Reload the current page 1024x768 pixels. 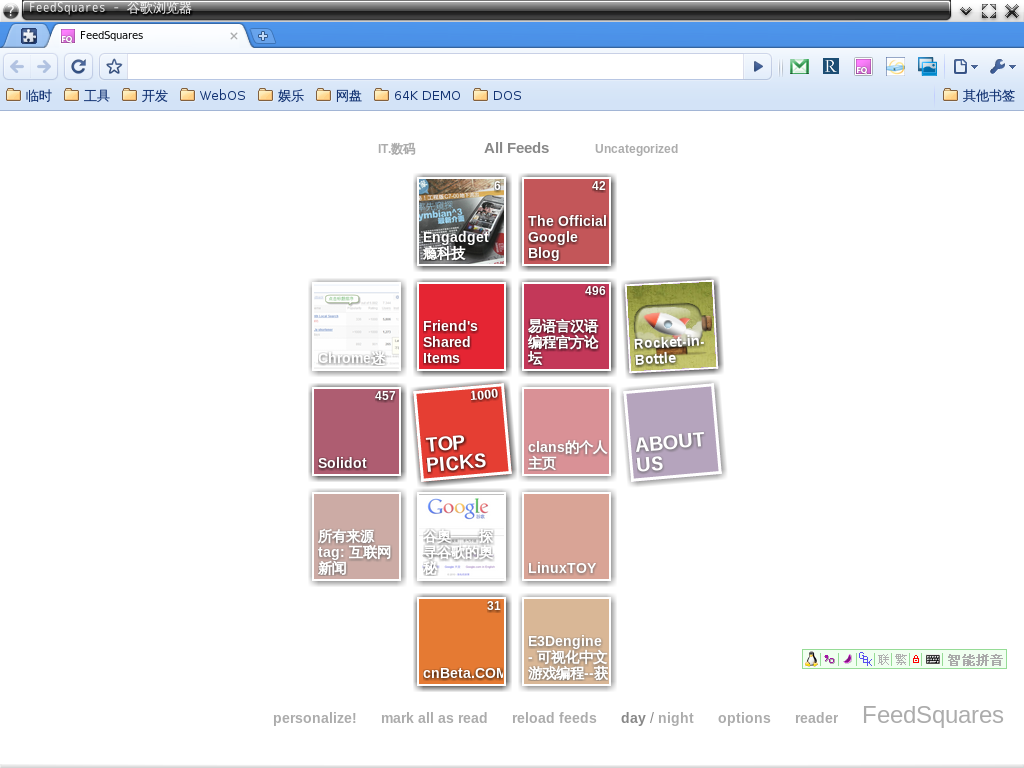click(78, 67)
